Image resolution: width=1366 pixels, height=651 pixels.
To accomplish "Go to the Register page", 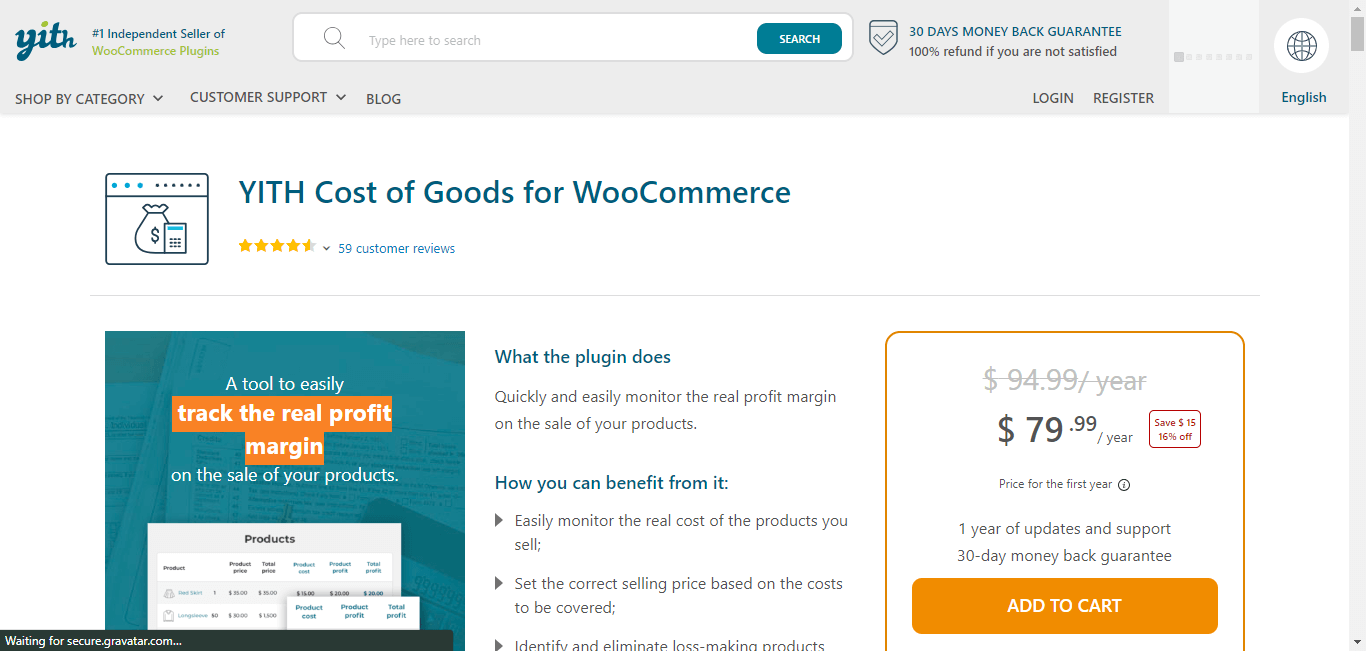I will tap(1123, 98).
